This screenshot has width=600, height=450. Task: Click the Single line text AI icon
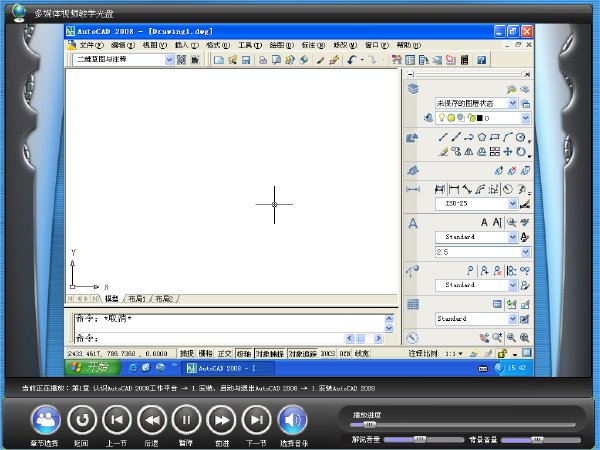click(x=497, y=222)
